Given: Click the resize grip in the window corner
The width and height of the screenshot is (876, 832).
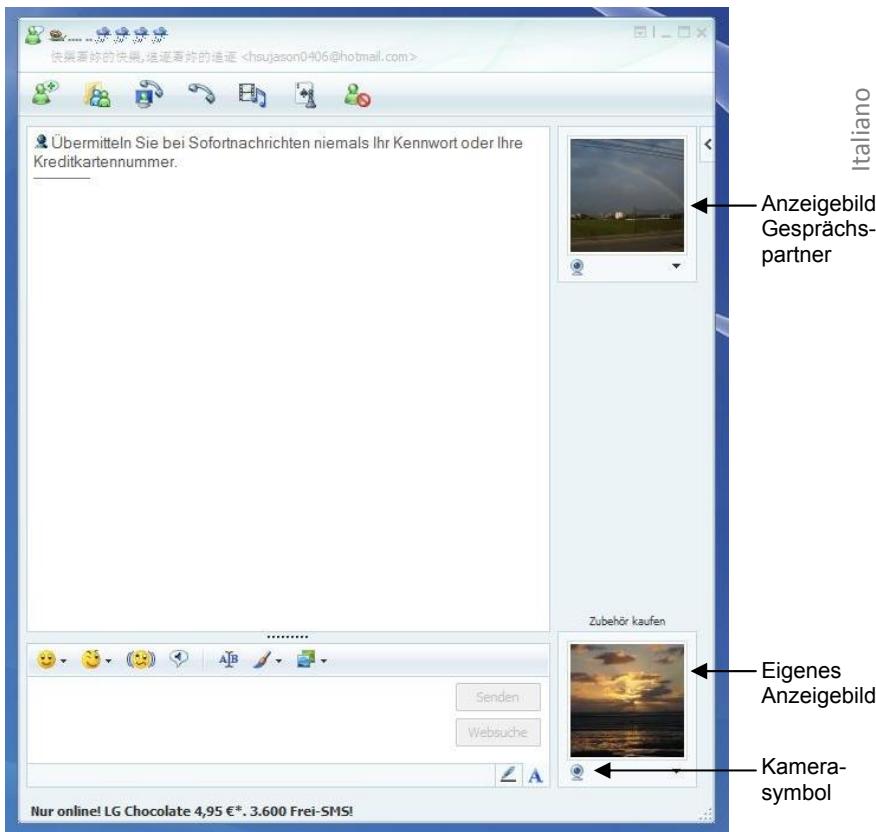Looking at the screenshot, I should coord(707,814).
